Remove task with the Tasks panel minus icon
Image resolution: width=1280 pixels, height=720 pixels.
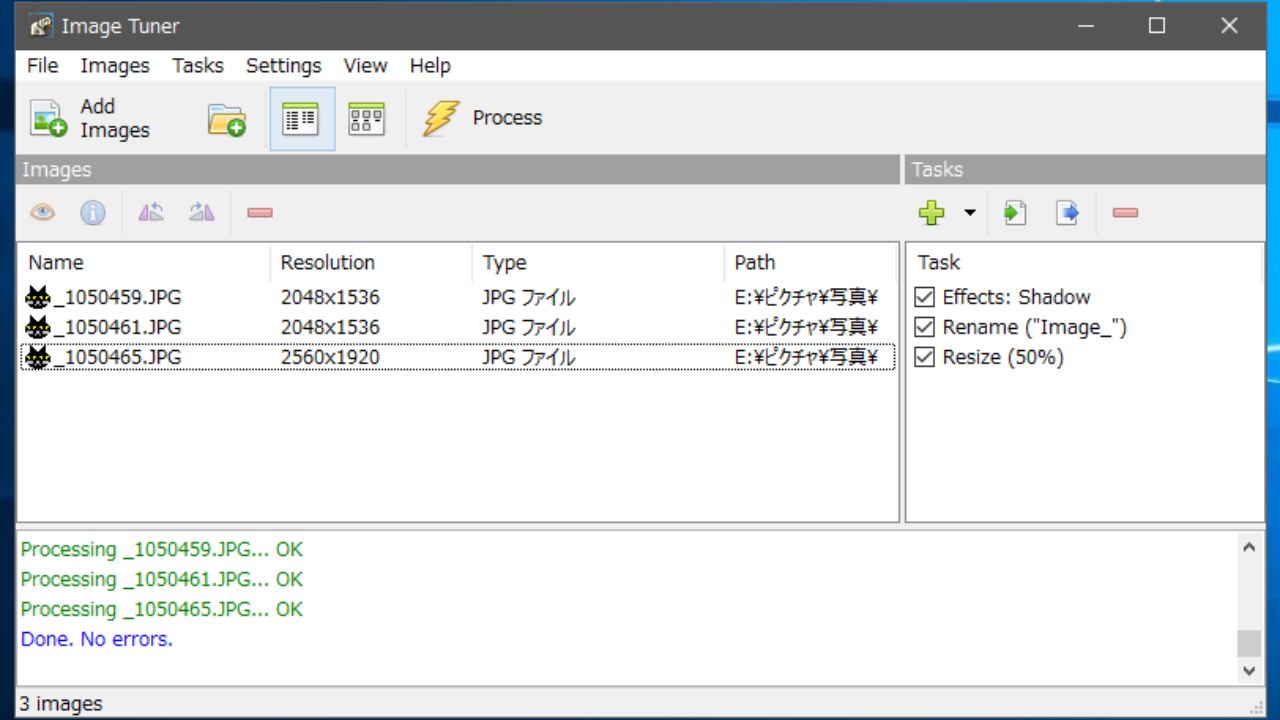tap(1125, 212)
